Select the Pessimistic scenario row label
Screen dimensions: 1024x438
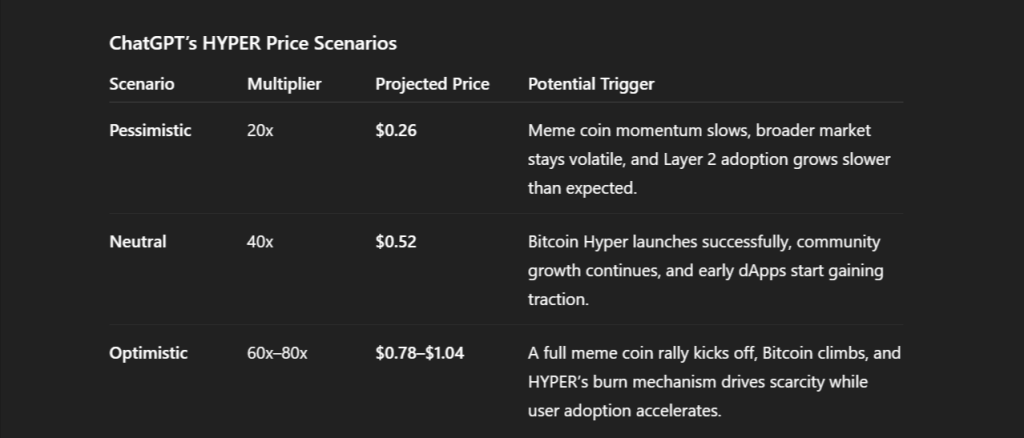(150, 131)
